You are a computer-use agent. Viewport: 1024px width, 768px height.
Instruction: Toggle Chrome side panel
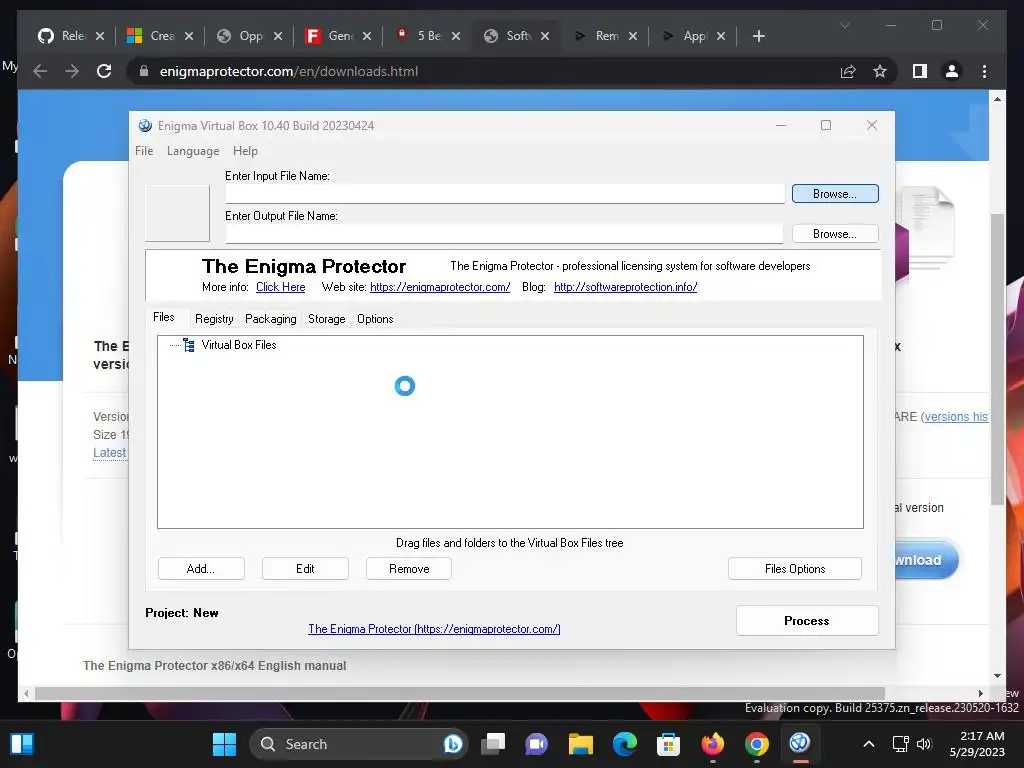pos(920,71)
